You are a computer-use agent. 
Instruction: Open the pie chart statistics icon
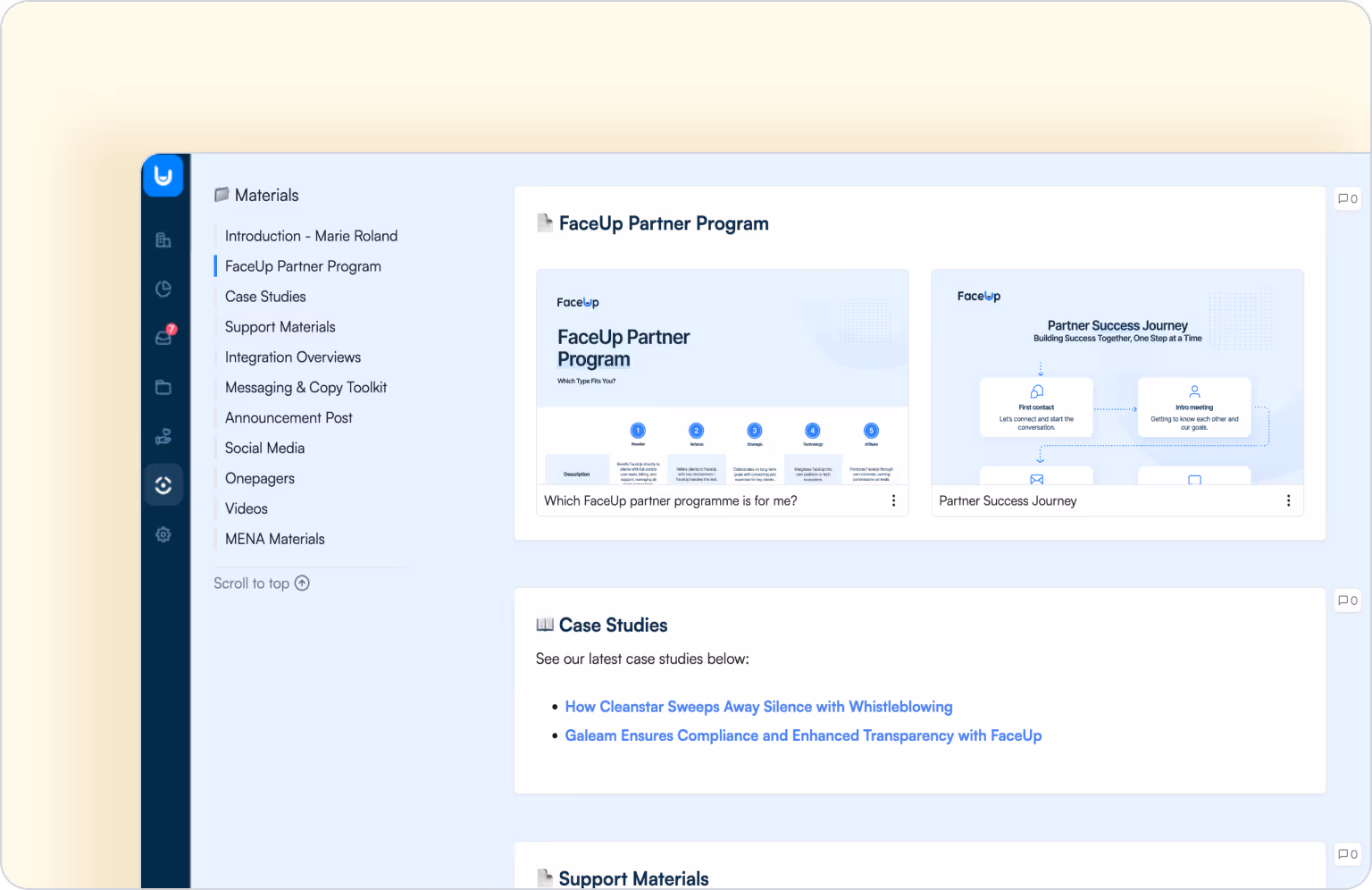(163, 289)
